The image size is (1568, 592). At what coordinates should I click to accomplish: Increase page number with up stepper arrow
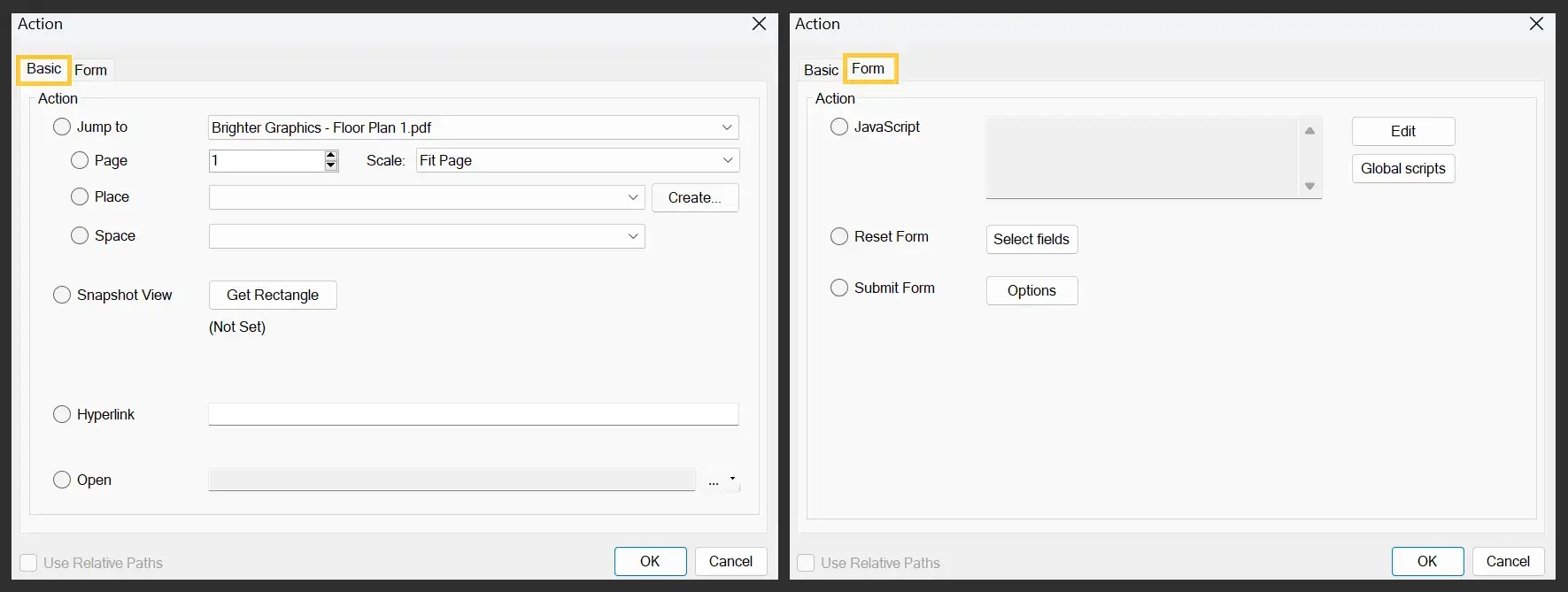tap(331, 155)
